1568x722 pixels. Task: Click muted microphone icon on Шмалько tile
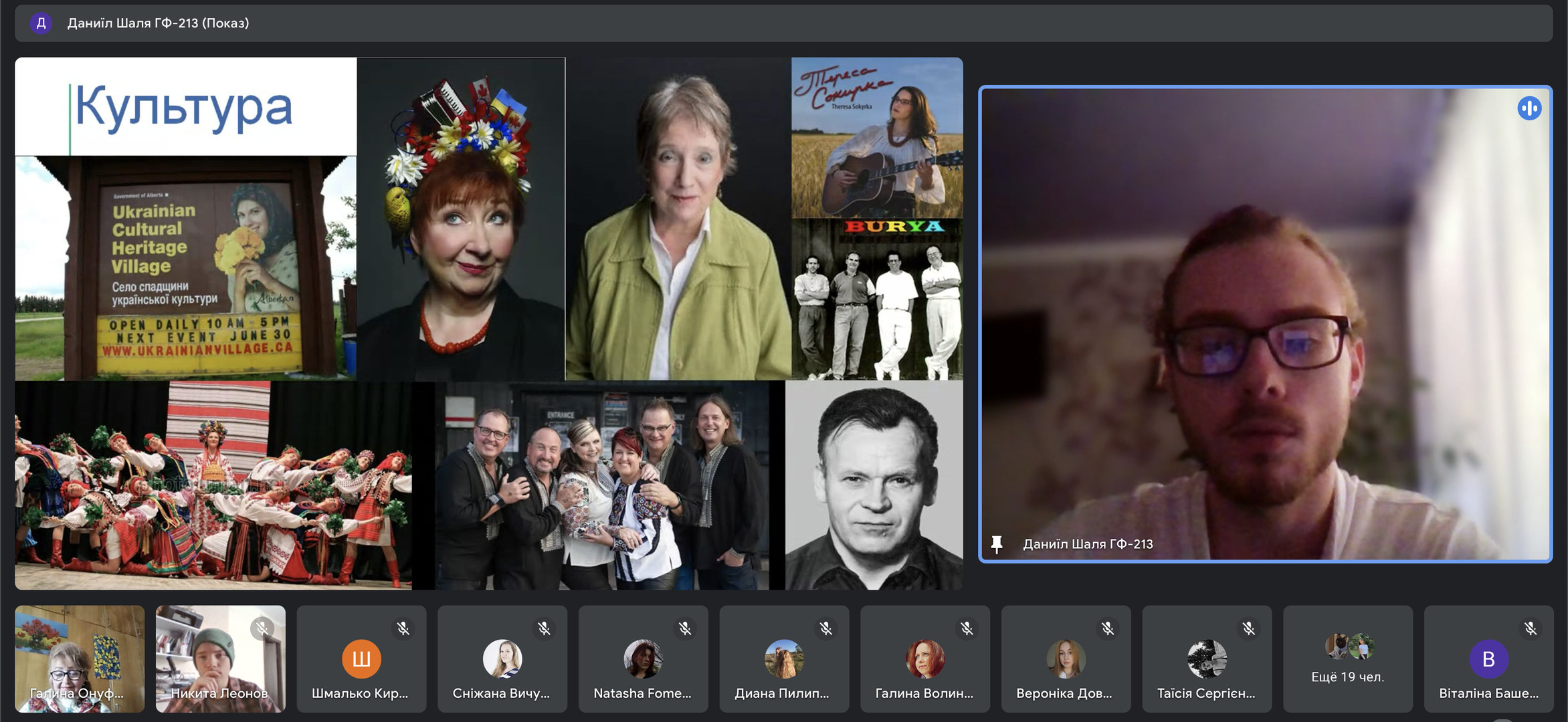(x=403, y=628)
